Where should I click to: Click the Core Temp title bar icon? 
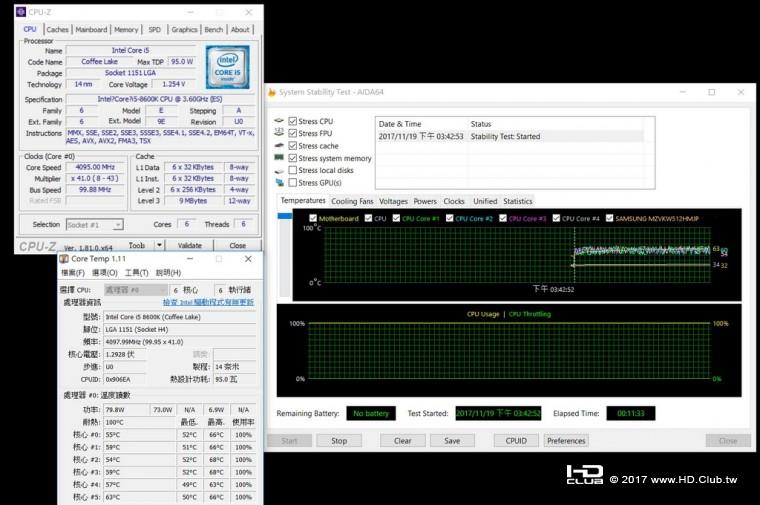64,258
